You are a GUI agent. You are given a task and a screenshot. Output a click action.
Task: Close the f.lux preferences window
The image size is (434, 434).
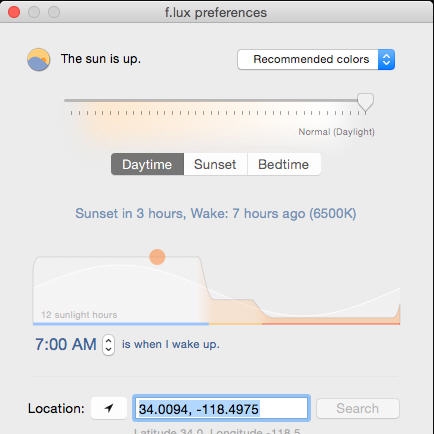coord(14,12)
